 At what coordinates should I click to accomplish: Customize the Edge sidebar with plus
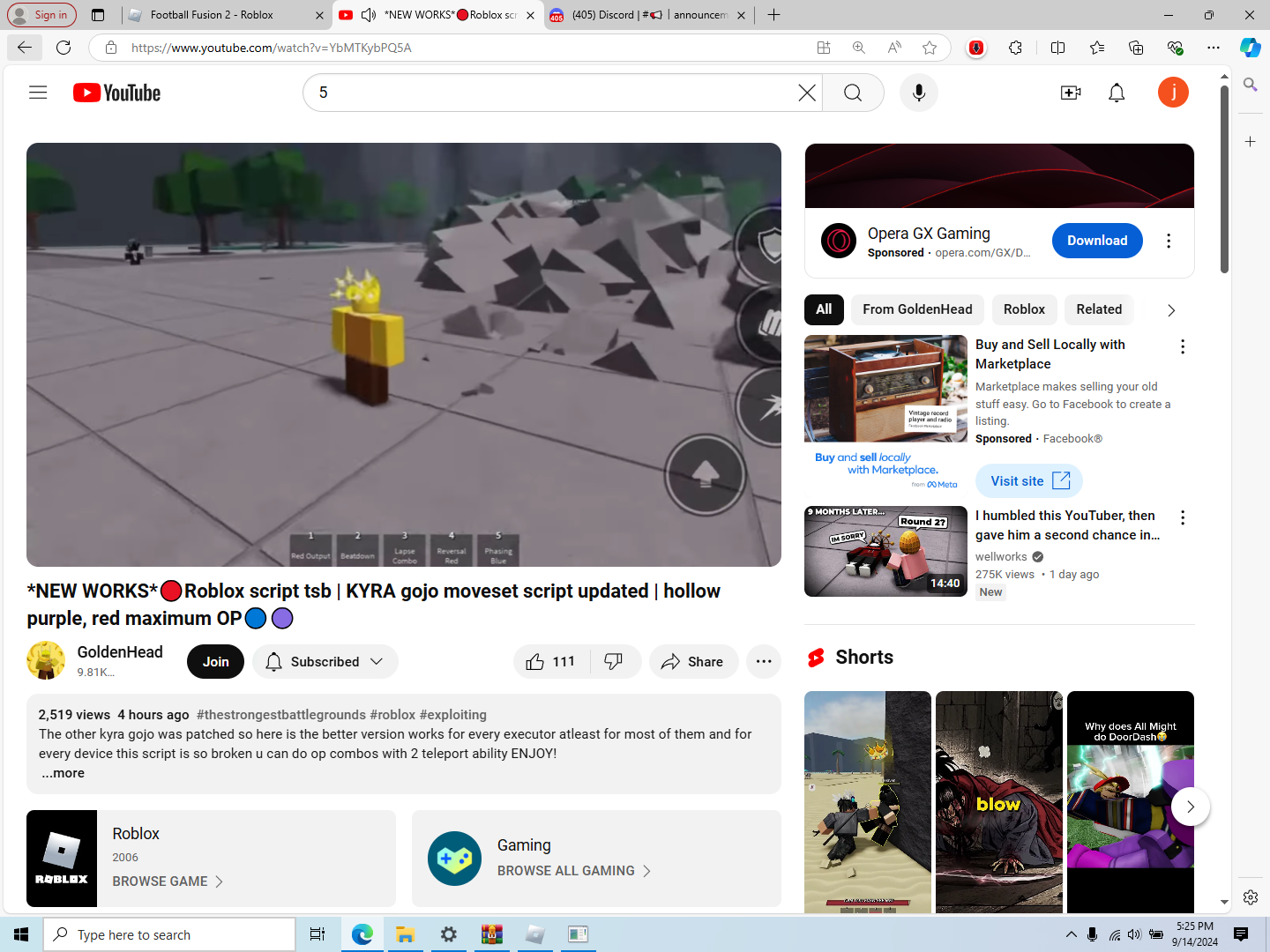[1251, 141]
